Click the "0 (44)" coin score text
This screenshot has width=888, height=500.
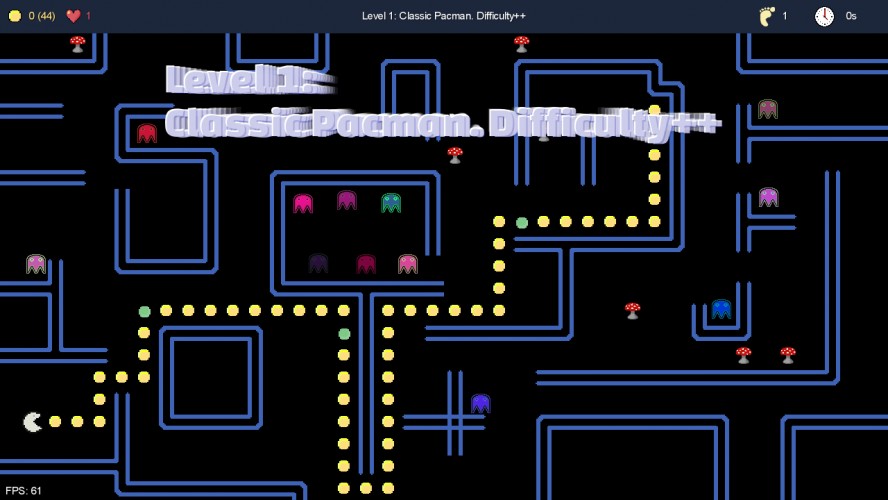point(42,16)
